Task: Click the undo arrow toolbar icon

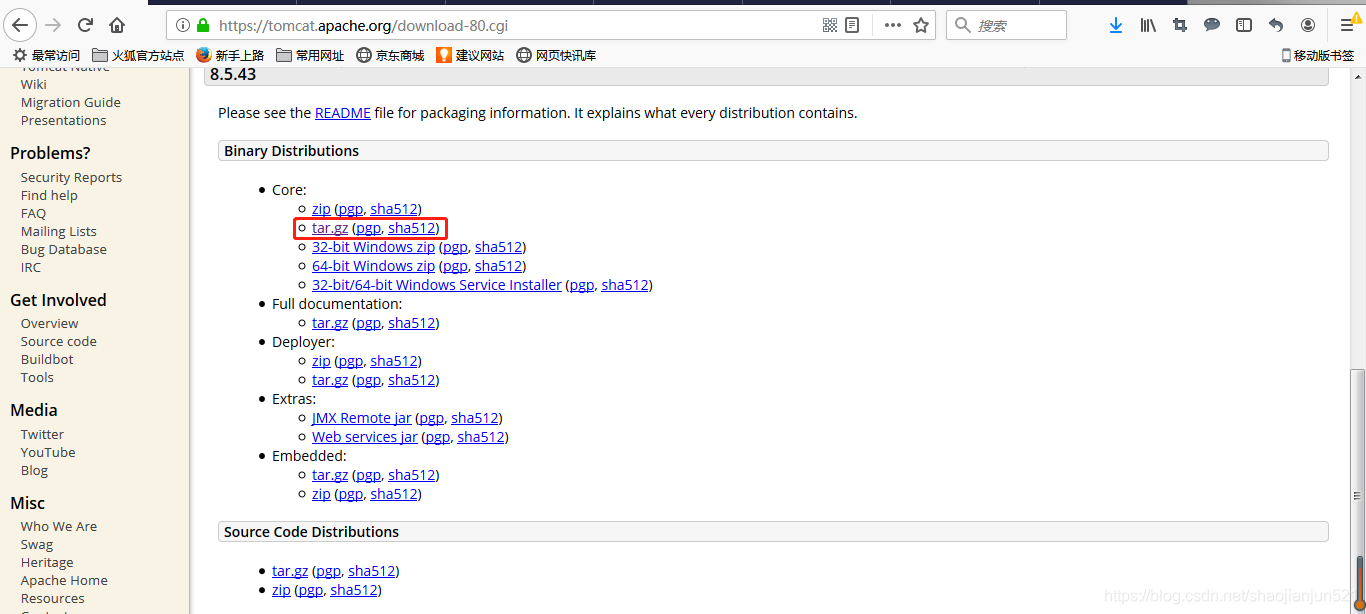Action: coord(1276,25)
